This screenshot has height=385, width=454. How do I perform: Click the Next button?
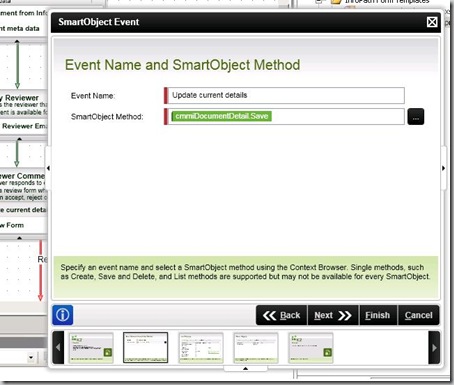click(333, 315)
